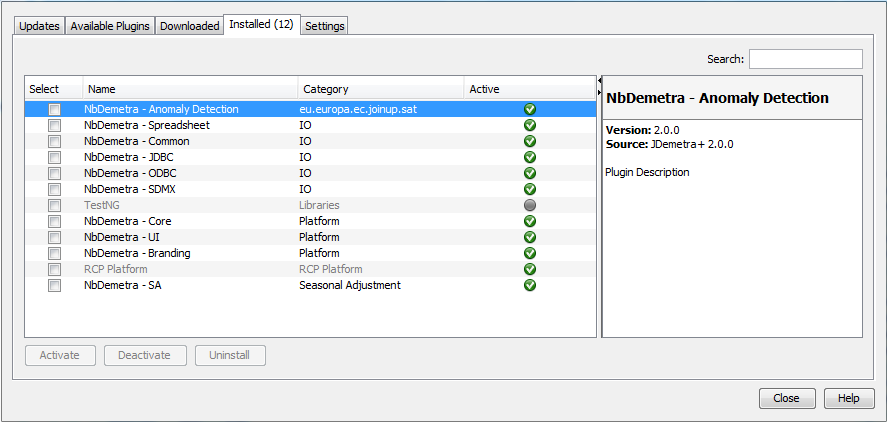Click green active icon for NbDemetra - SA

530,285
